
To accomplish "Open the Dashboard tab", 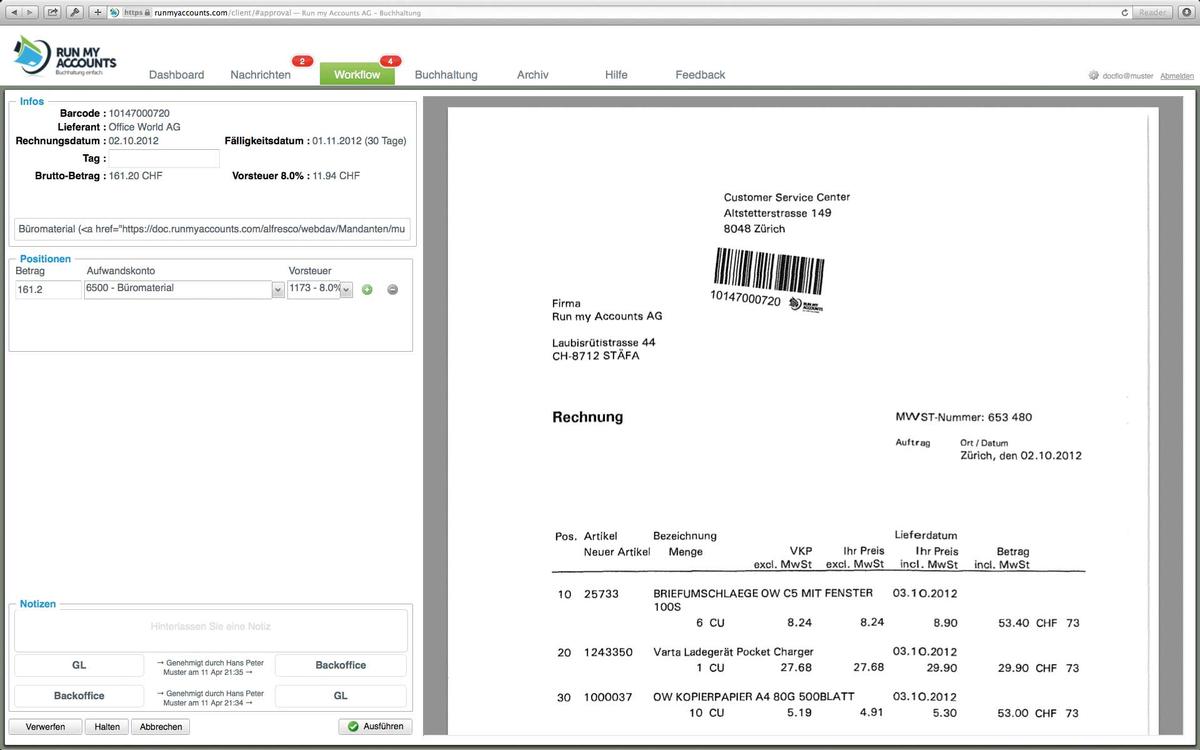I will click(x=176, y=75).
